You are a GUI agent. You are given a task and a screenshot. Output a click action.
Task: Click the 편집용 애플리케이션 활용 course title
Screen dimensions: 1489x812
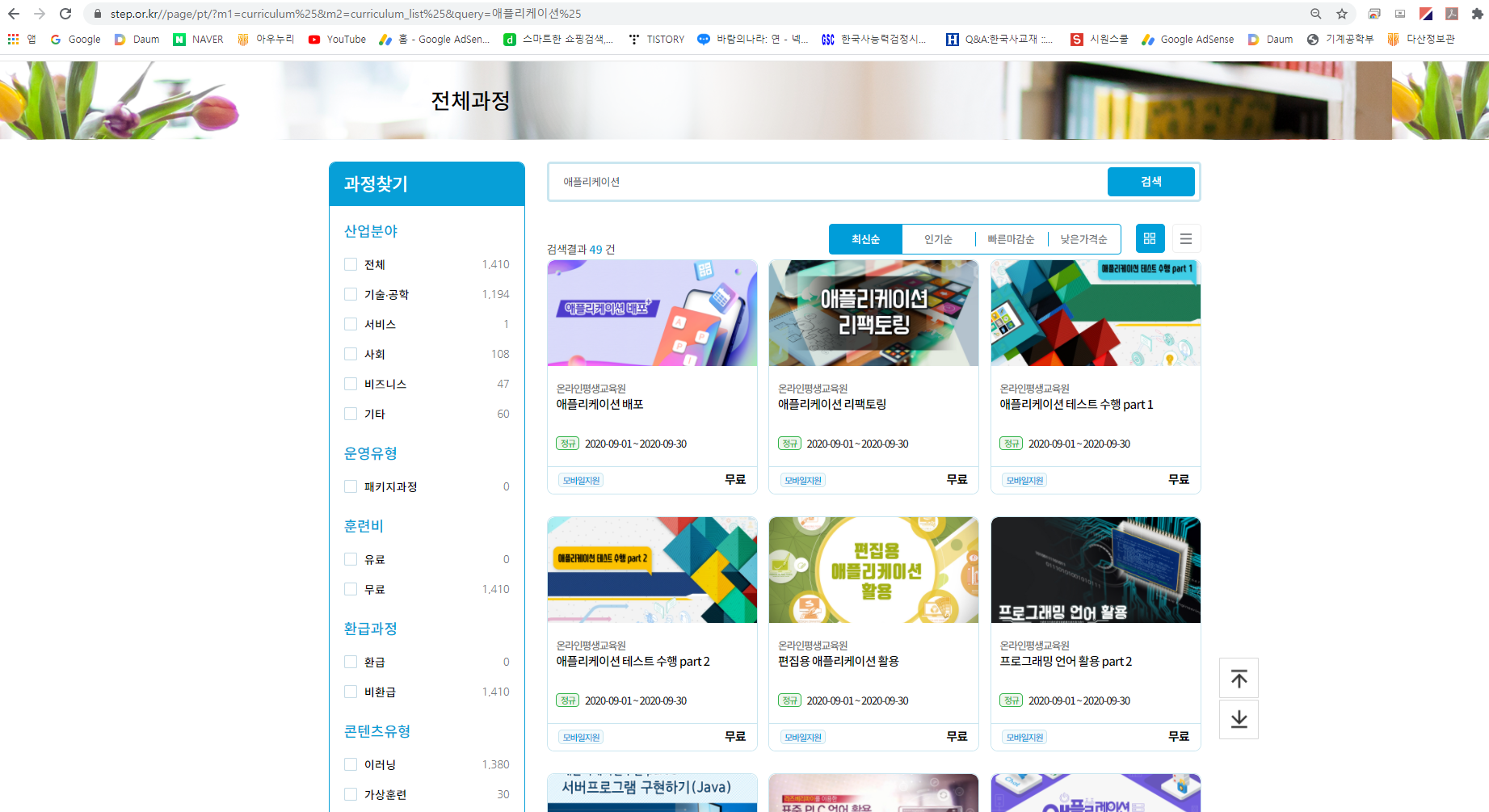839,661
